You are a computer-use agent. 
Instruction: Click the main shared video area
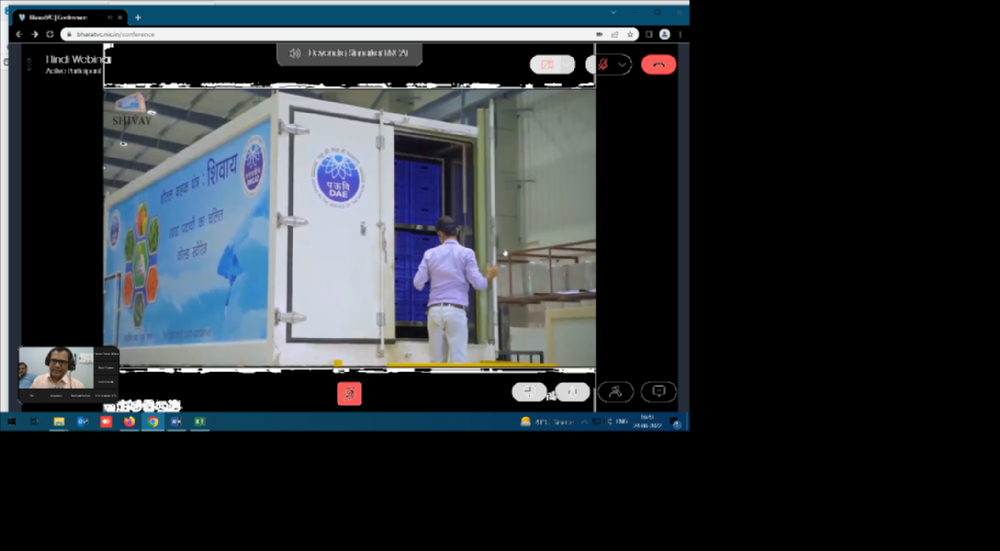pos(349,226)
